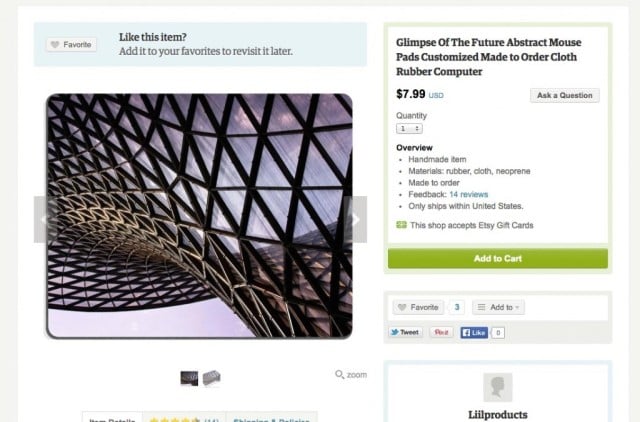The width and height of the screenshot is (640, 422).
Task: Expand the Add to list menu
Action: point(498,307)
